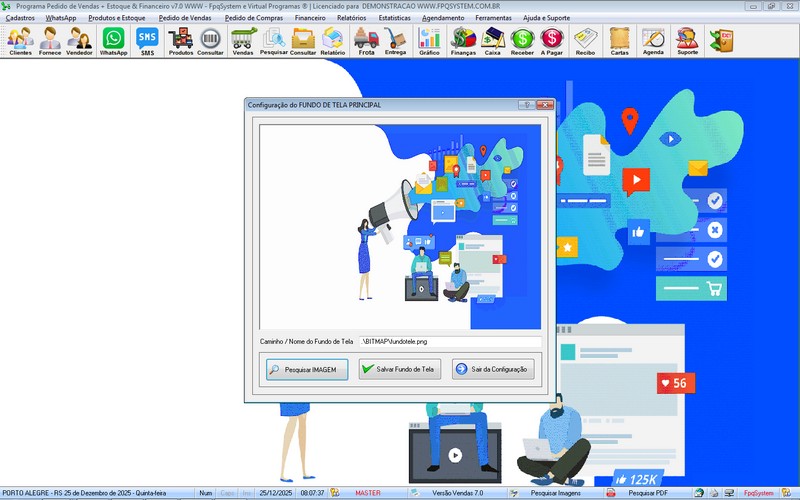
Task: Click the Versão Vendas 7.0 status text
Action: (x=457, y=493)
